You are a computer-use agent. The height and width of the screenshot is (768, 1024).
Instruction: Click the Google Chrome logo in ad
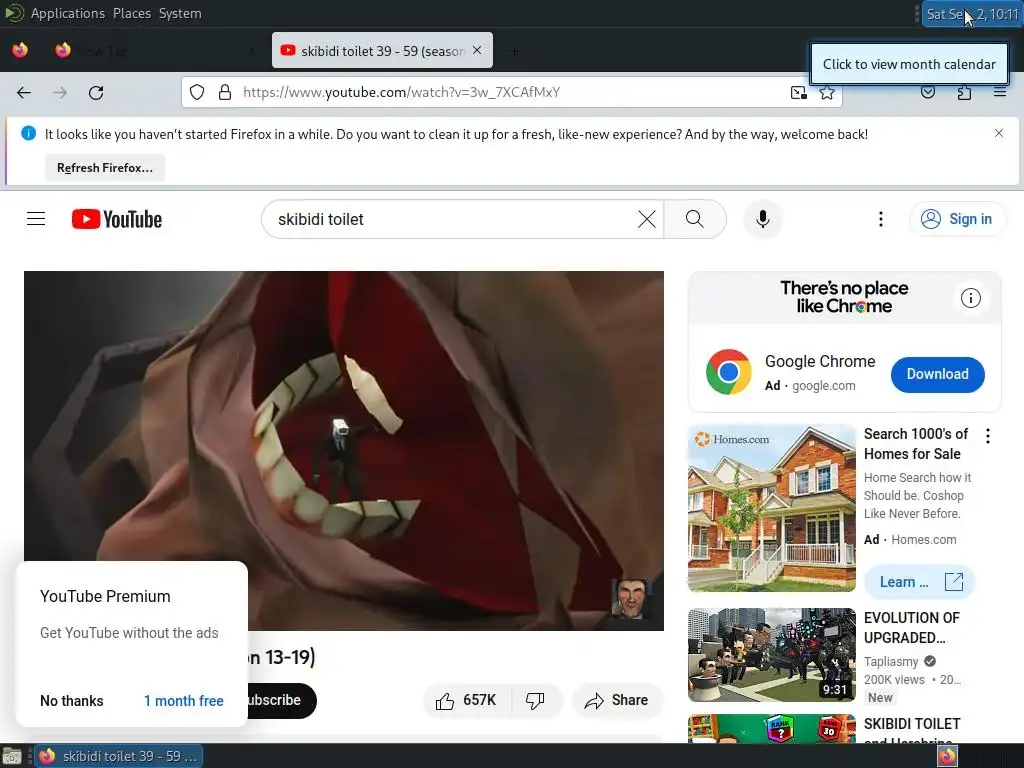click(728, 372)
